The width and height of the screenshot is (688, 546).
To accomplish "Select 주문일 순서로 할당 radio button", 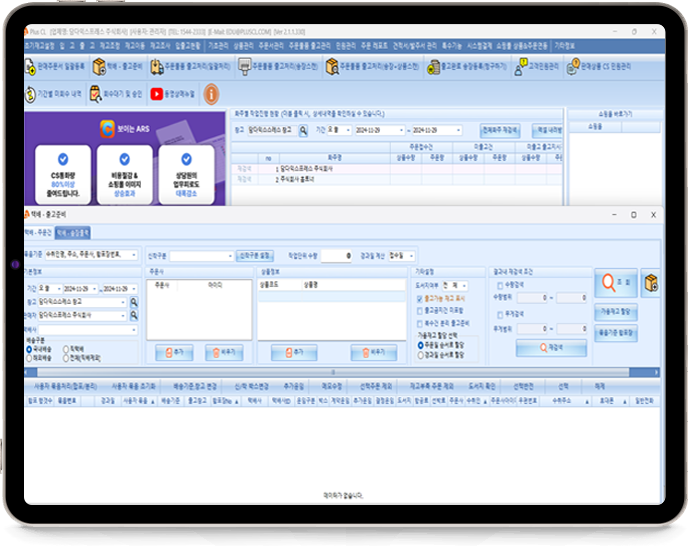I will pyautogui.click(x=420, y=345).
